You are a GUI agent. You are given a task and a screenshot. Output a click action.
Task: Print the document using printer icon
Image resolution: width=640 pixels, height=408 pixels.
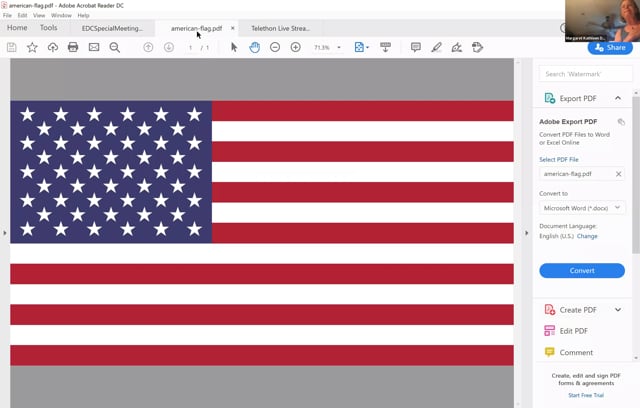(x=73, y=47)
